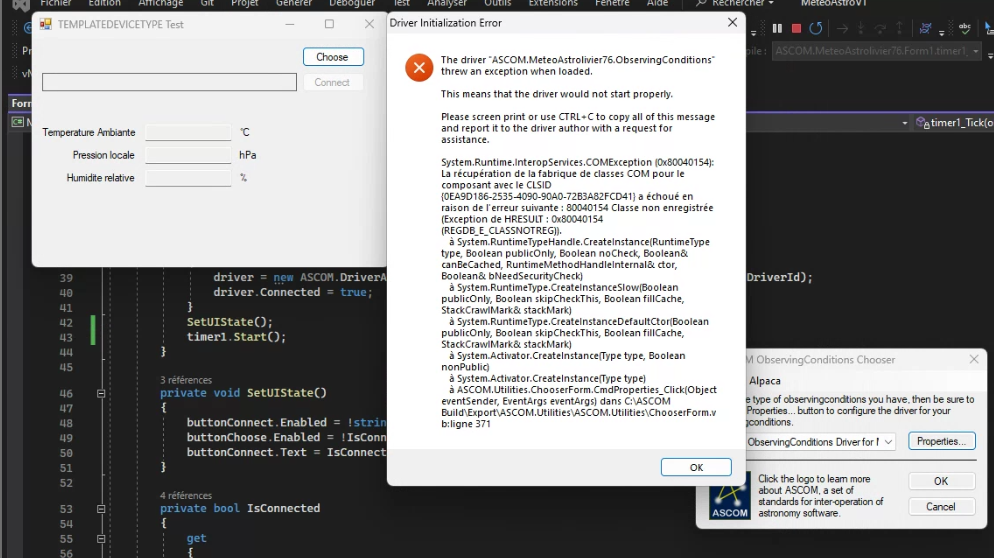Click the TEMPLATEDEVICETYPE Test window icon
The image size is (994, 558).
click(x=46, y=24)
